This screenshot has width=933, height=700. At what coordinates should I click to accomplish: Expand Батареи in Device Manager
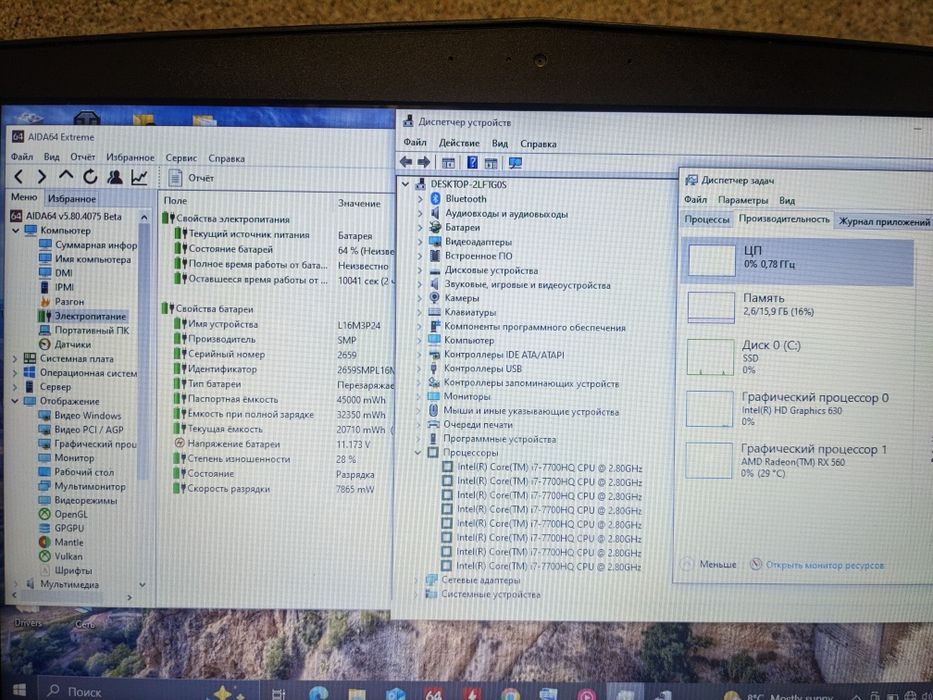420,227
